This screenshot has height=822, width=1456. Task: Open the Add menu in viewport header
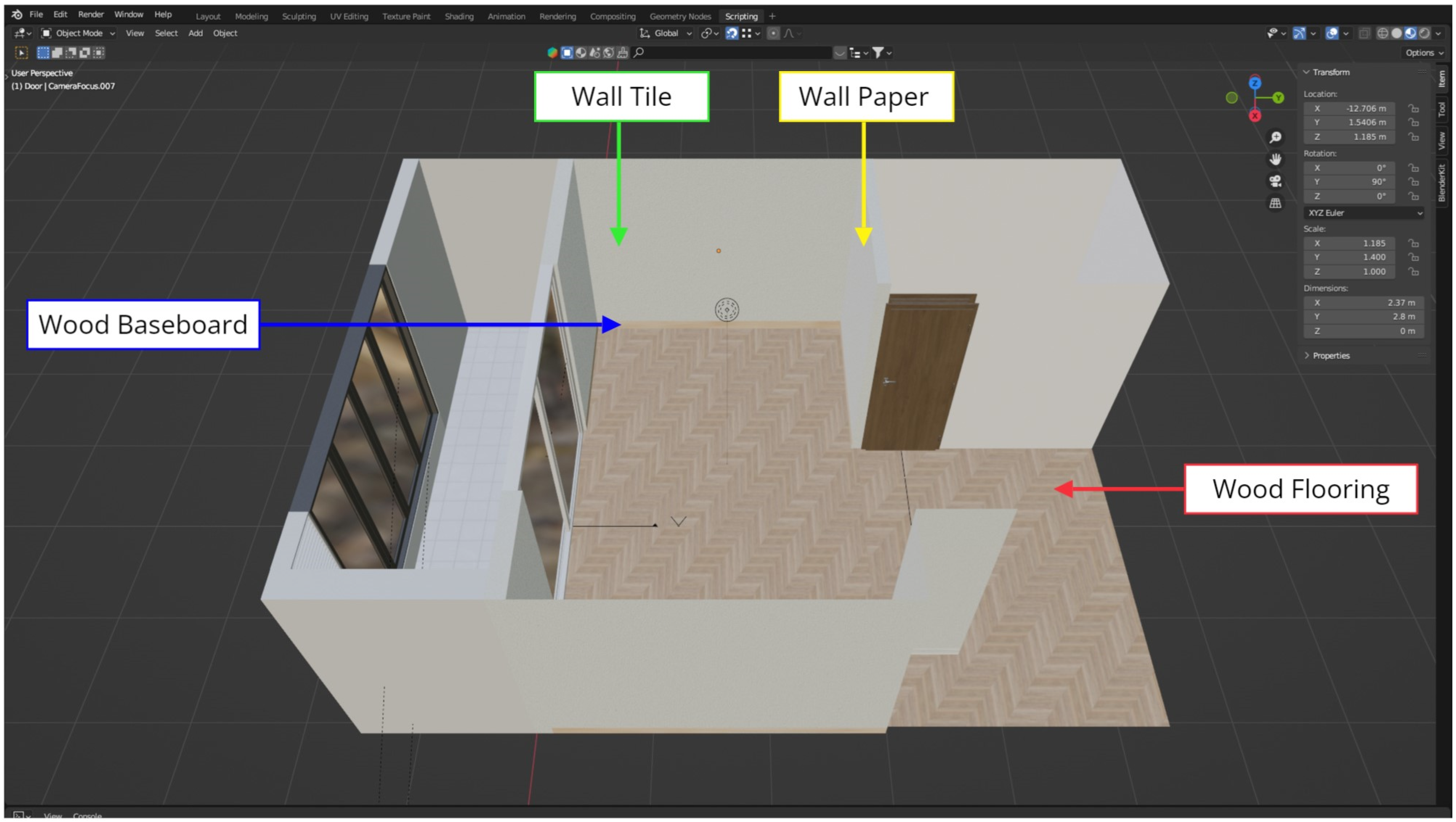pyautogui.click(x=195, y=33)
